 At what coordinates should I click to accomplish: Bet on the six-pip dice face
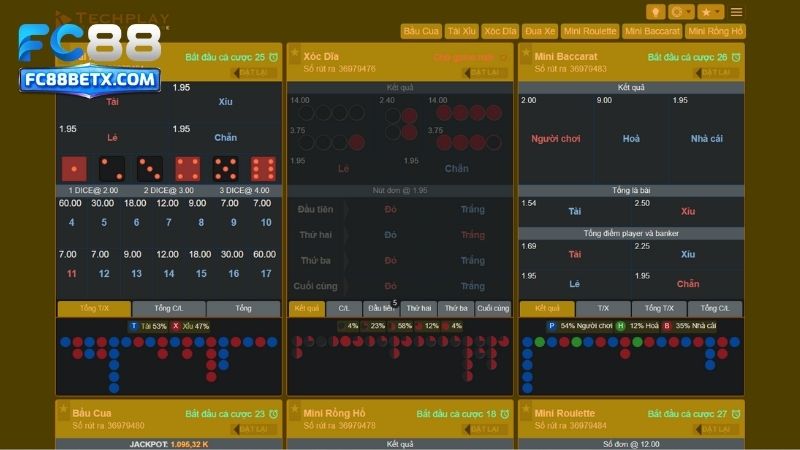click(263, 169)
